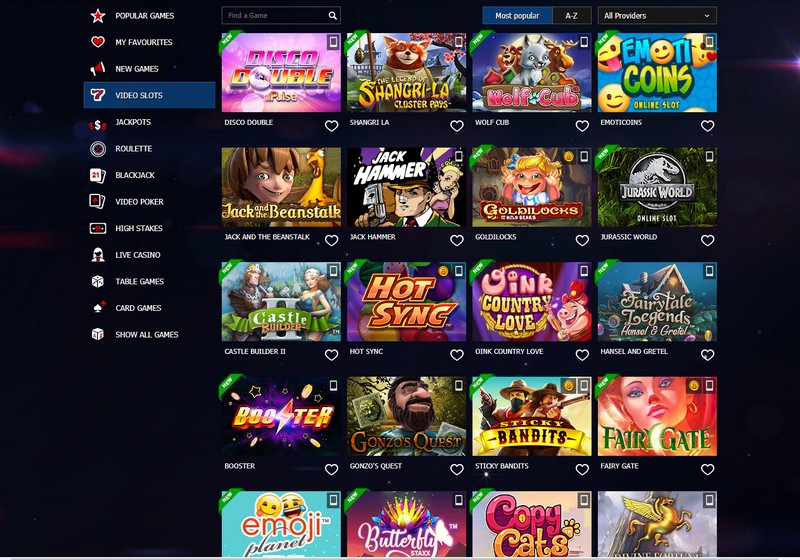Image resolution: width=800 pixels, height=560 pixels.
Task: Toggle favourite heart for Jurassic World
Action: (x=708, y=240)
